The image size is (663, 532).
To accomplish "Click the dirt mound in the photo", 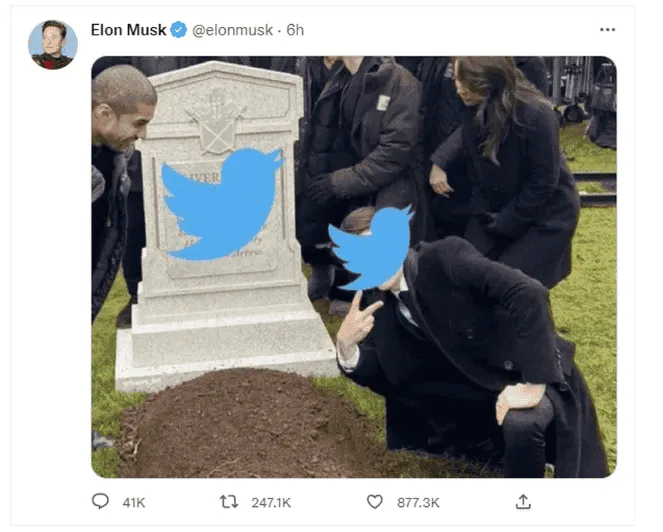I will pos(238,426).
